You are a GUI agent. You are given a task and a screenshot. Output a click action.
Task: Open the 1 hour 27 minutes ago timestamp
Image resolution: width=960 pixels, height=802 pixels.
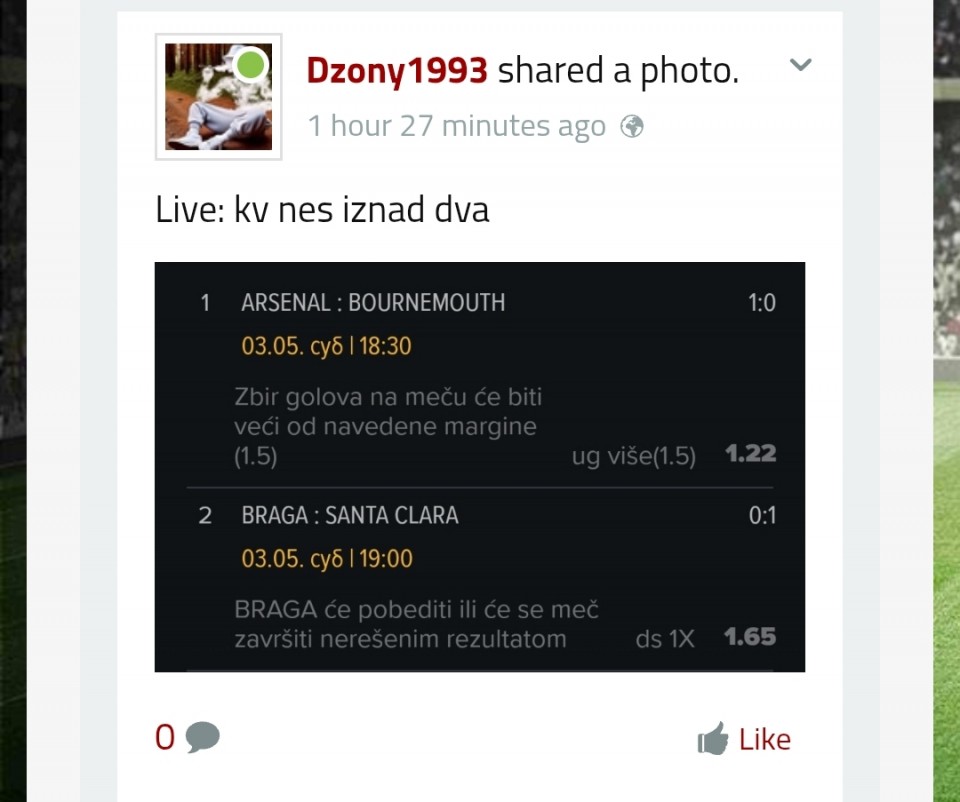tap(457, 126)
